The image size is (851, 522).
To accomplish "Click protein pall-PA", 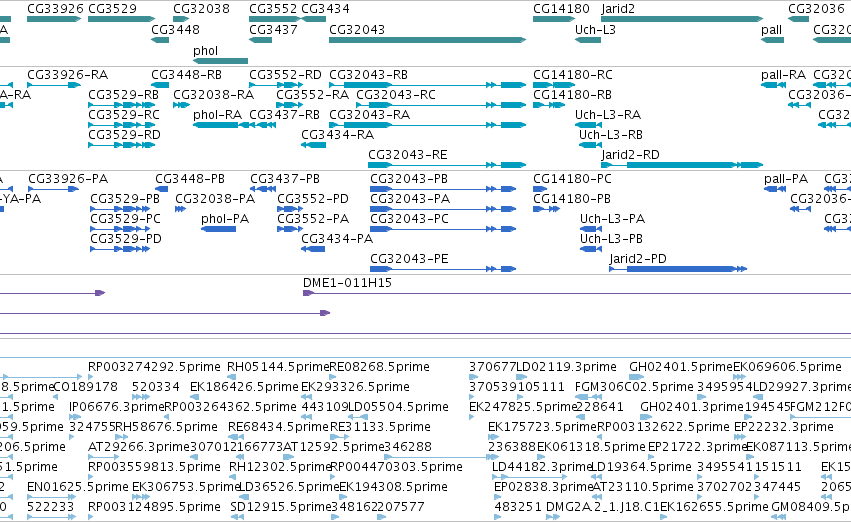I will (x=786, y=179).
